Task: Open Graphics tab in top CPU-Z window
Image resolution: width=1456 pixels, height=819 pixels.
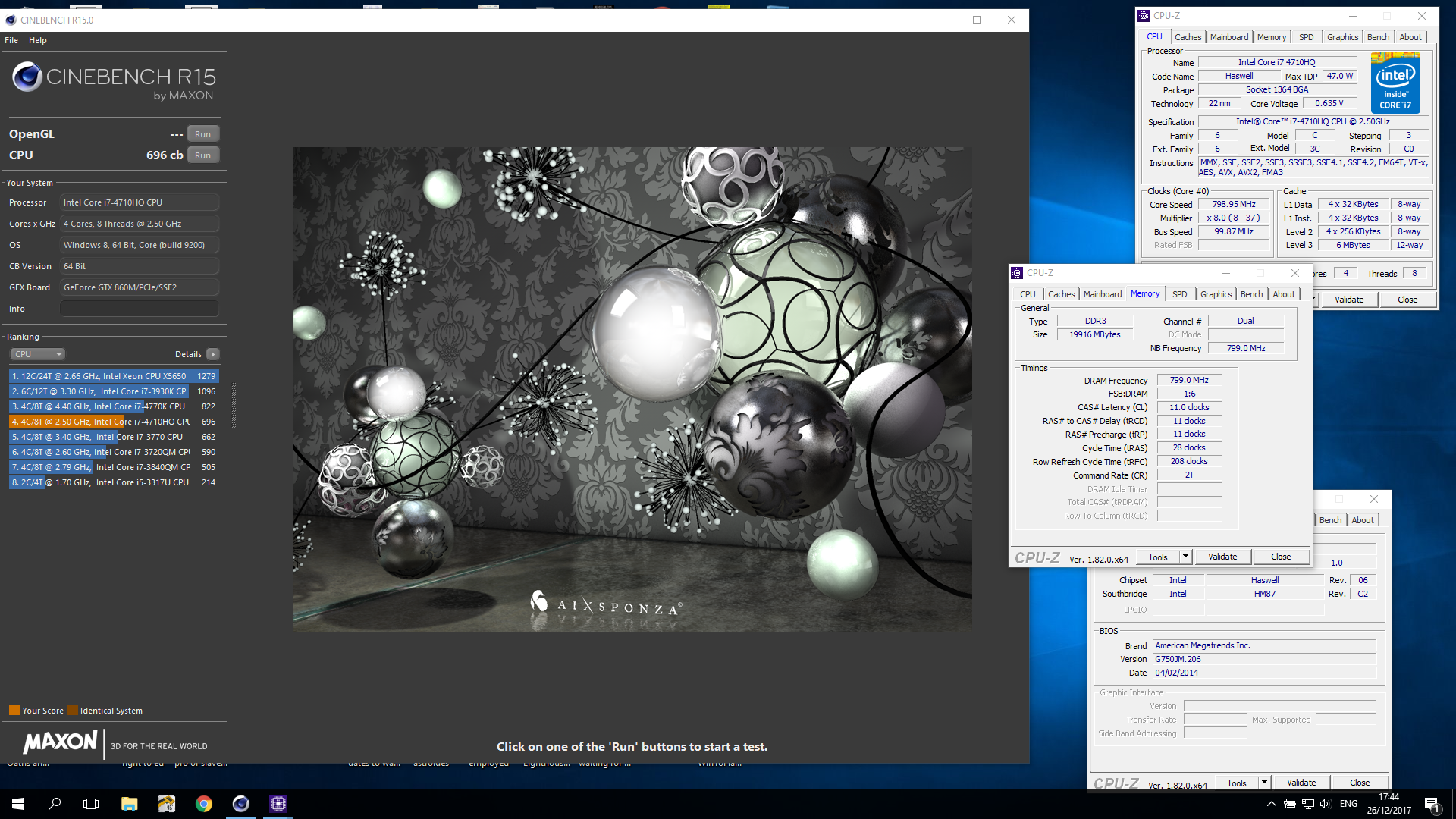Action: click(x=1342, y=37)
